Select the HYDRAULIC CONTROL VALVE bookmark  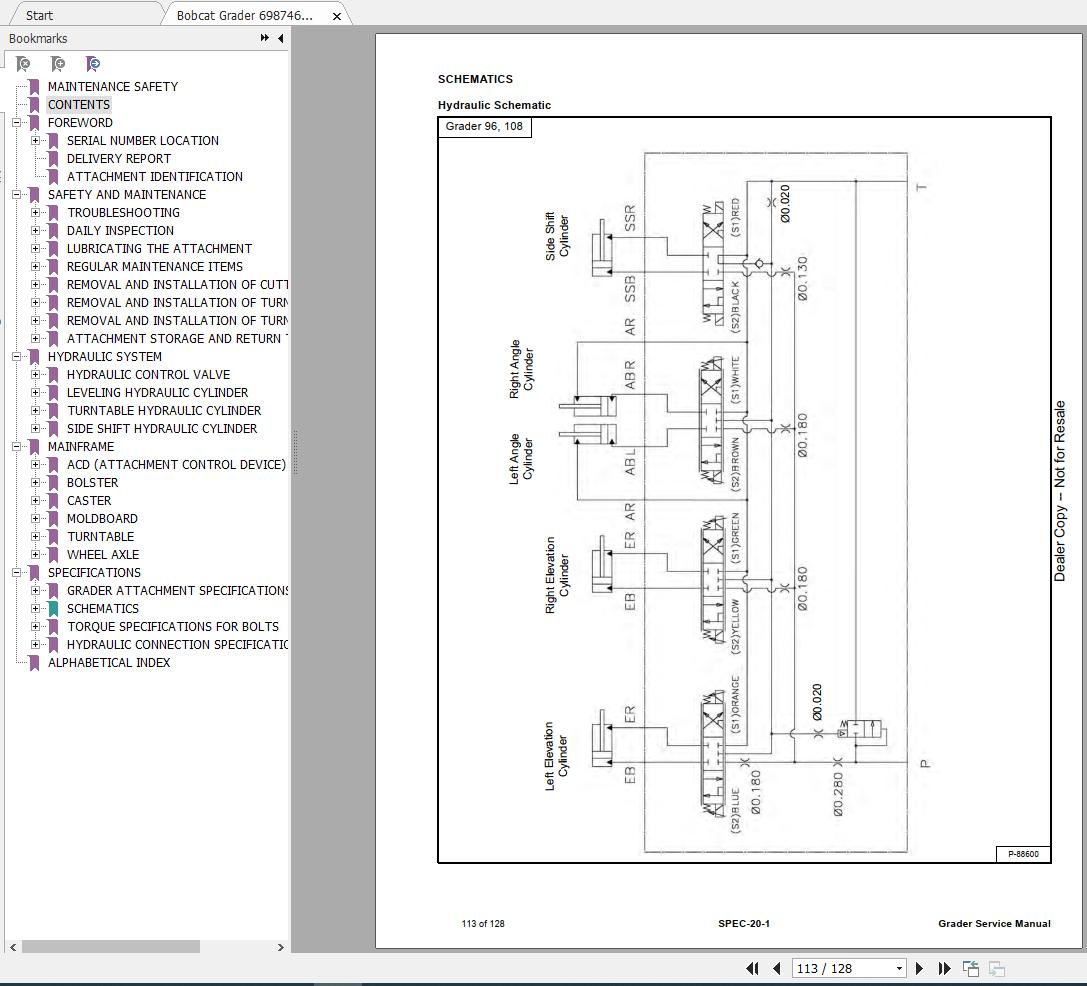tap(148, 375)
